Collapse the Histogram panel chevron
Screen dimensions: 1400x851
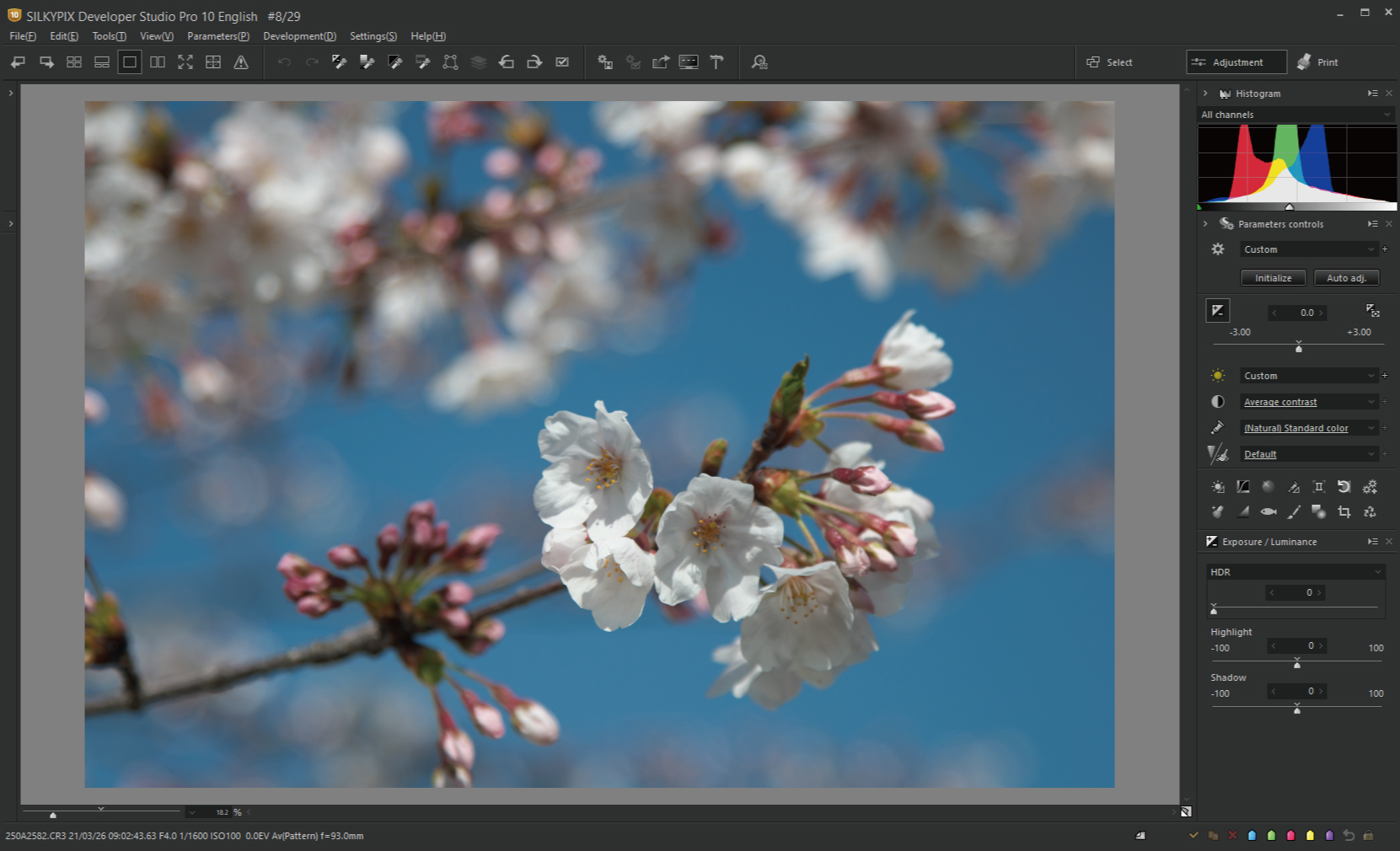(1205, 94)
